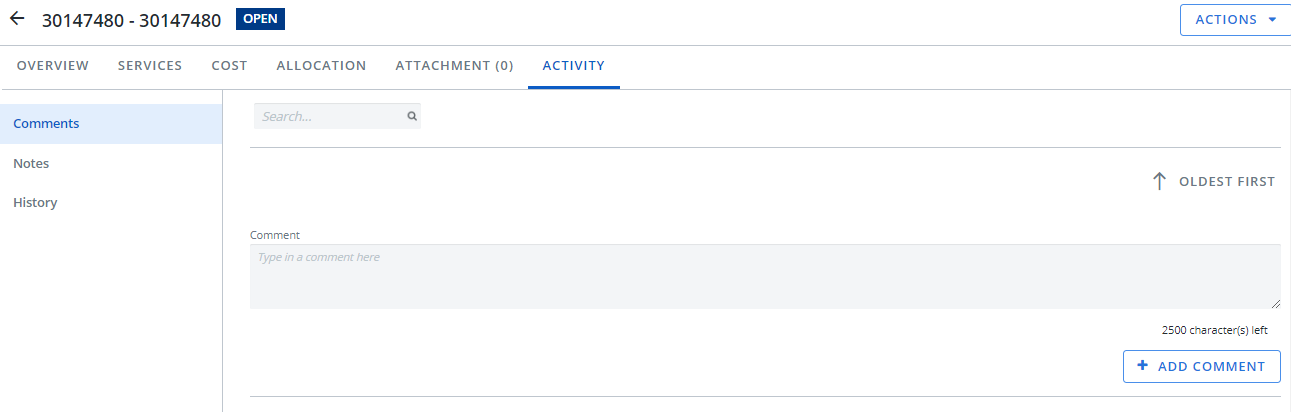Select the Allocation tab
Viewport: 1291px width, 412px height.
coord(321,66)
